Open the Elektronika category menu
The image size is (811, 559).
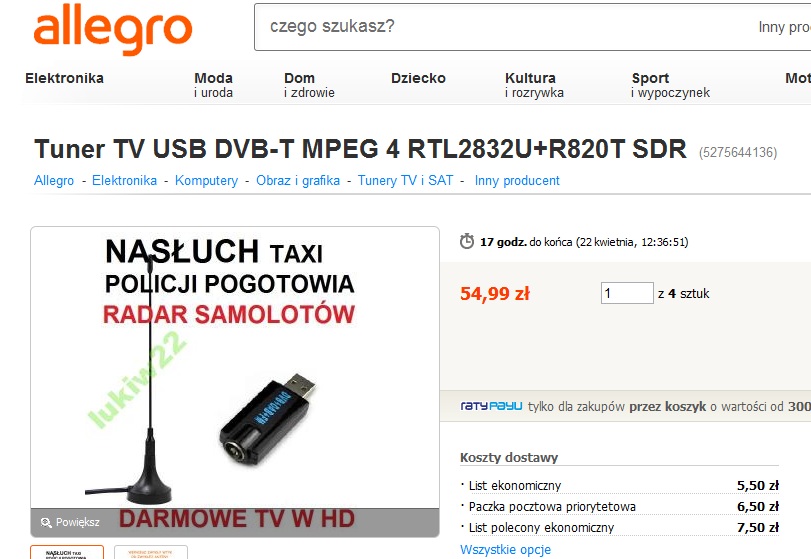point(64,78)
